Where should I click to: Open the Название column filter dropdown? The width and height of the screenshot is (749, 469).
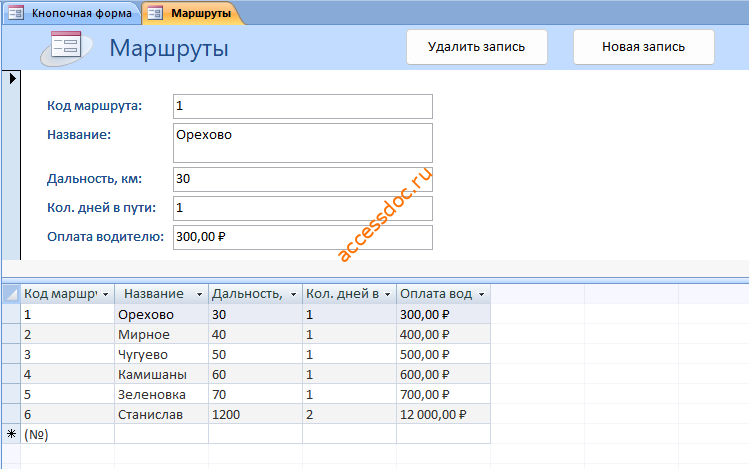click(199, 294)
